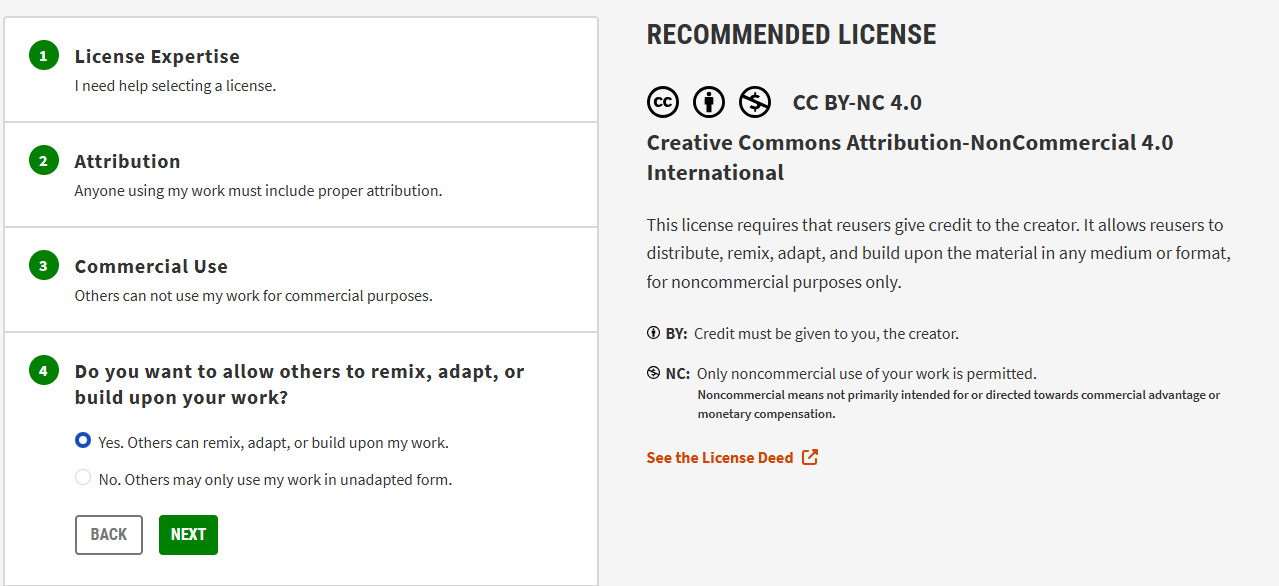Click the green step 1 circle
This screenshot has width=1279, height=586.
tap(43, 56)
